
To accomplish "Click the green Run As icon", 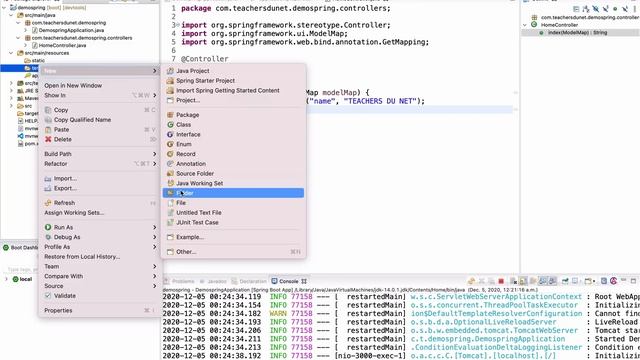I will (x=48, y=228).
